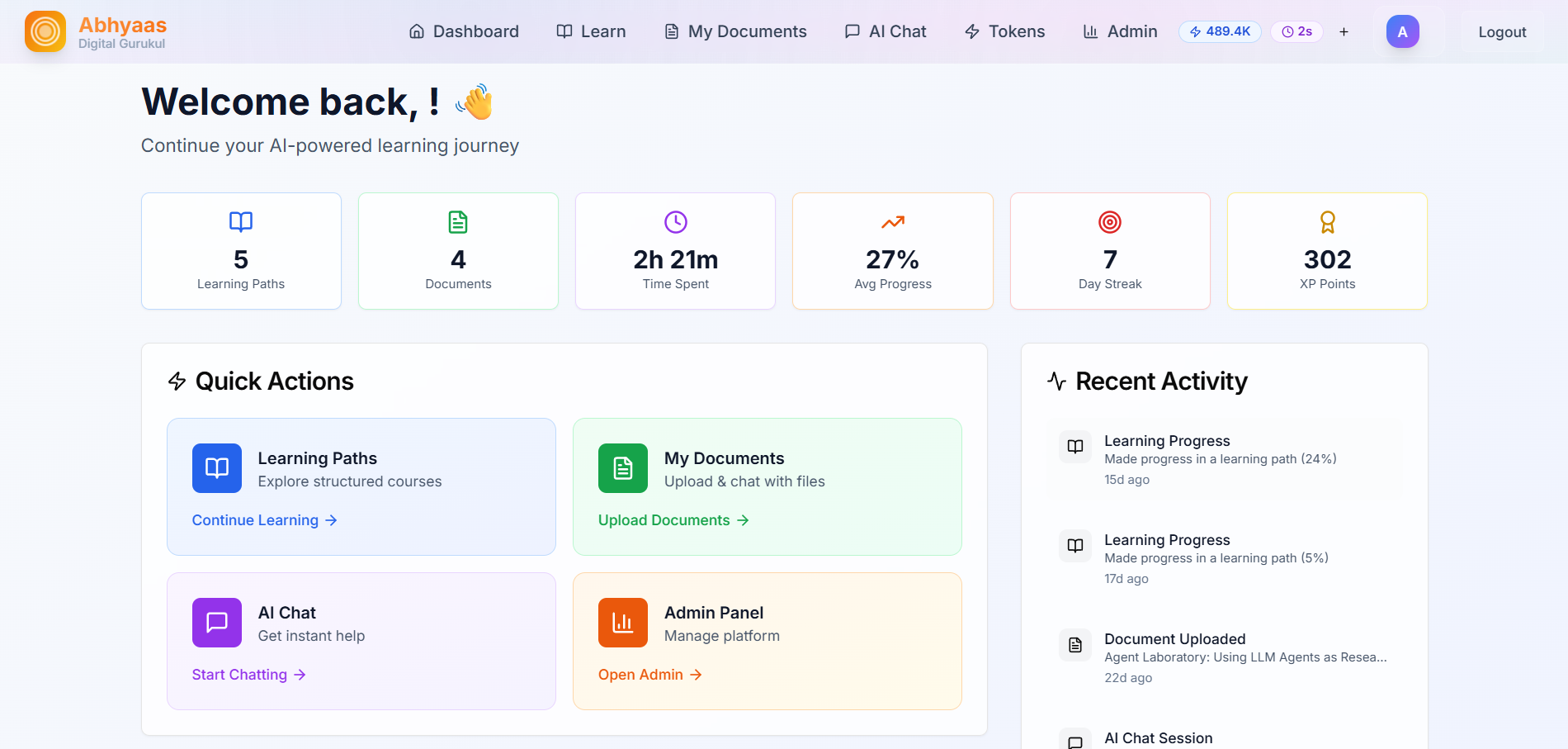The image size is (1568, 749).
Task: Click book icon of 5% Learning Progress entry
Action: tap(1075, 546)
